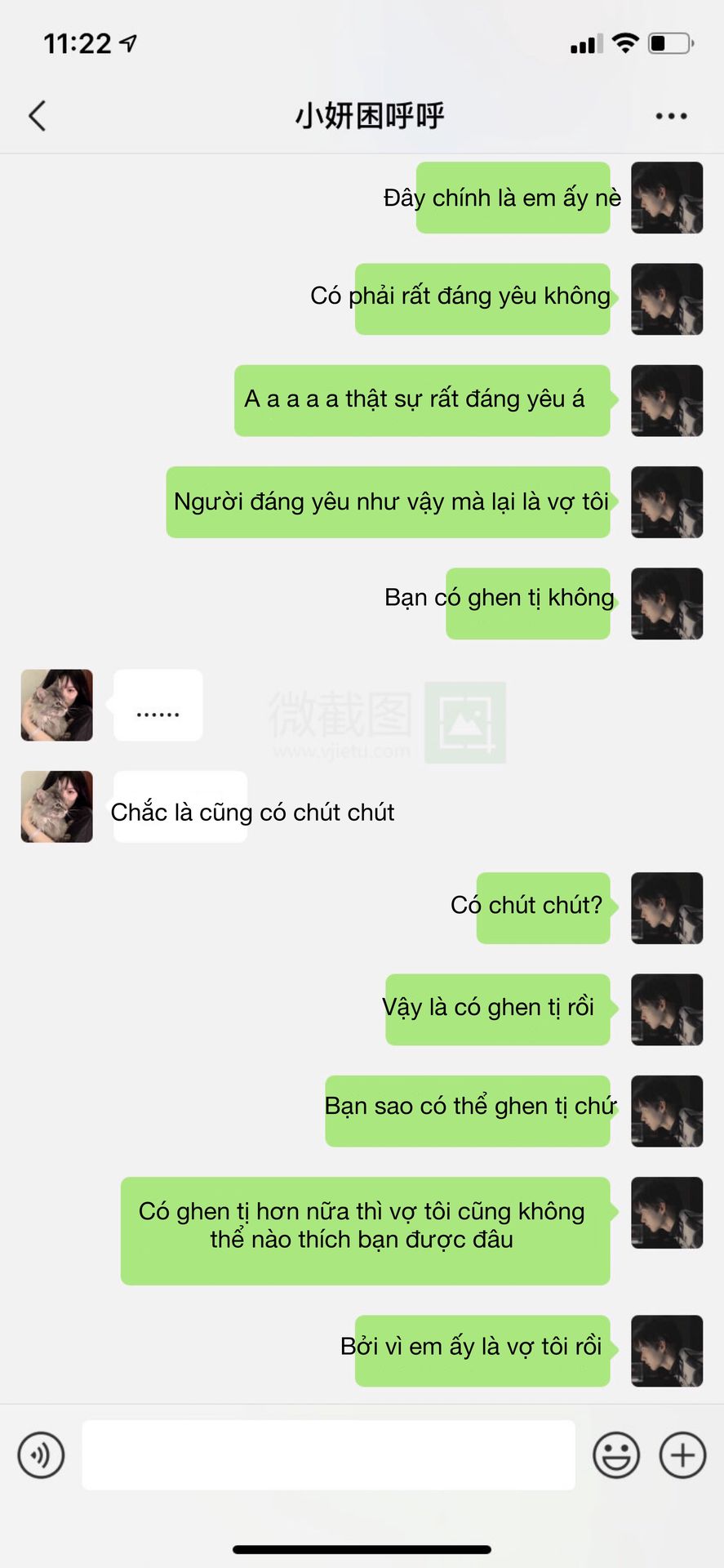724x1568 pixels.
Task: Tap the 'Bạn có ghen tị không' bubble
Action: click(x=500, y=598)
